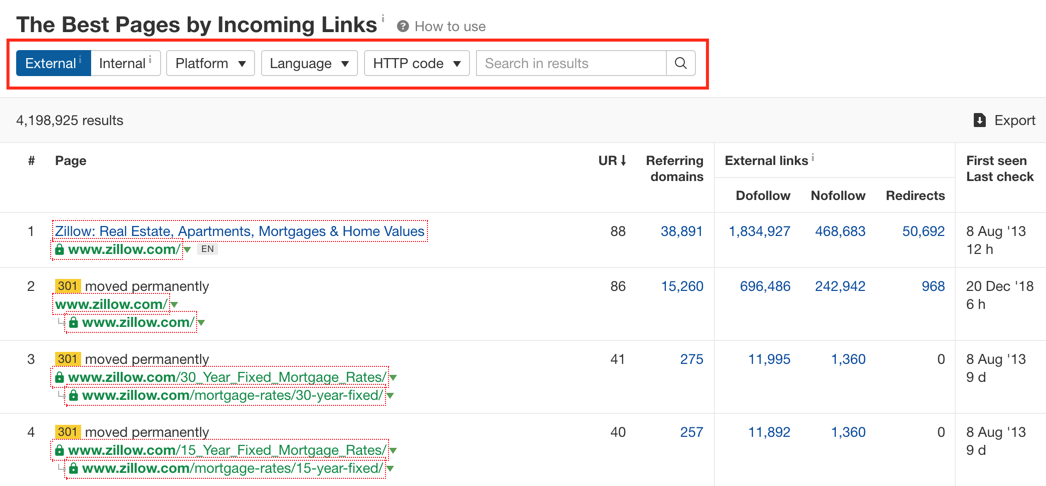The width and height of the screenshot is (1046, 486).
Task: Click the Referring domains column header
Action: point(674,169)
